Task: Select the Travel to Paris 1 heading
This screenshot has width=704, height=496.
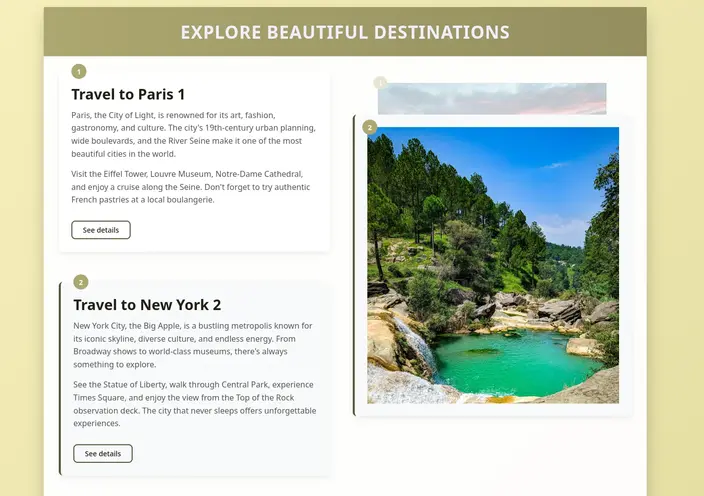Action: click(128, 94)
